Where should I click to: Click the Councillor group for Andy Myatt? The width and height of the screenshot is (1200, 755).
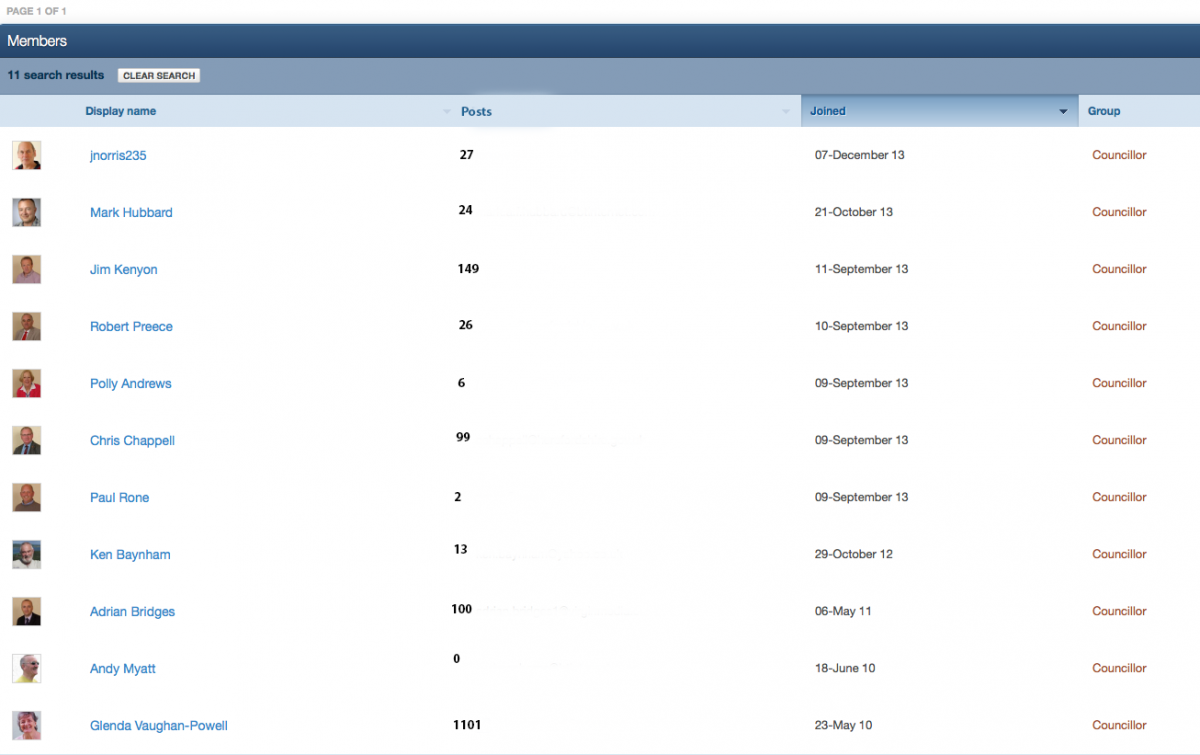[1119, 668]
